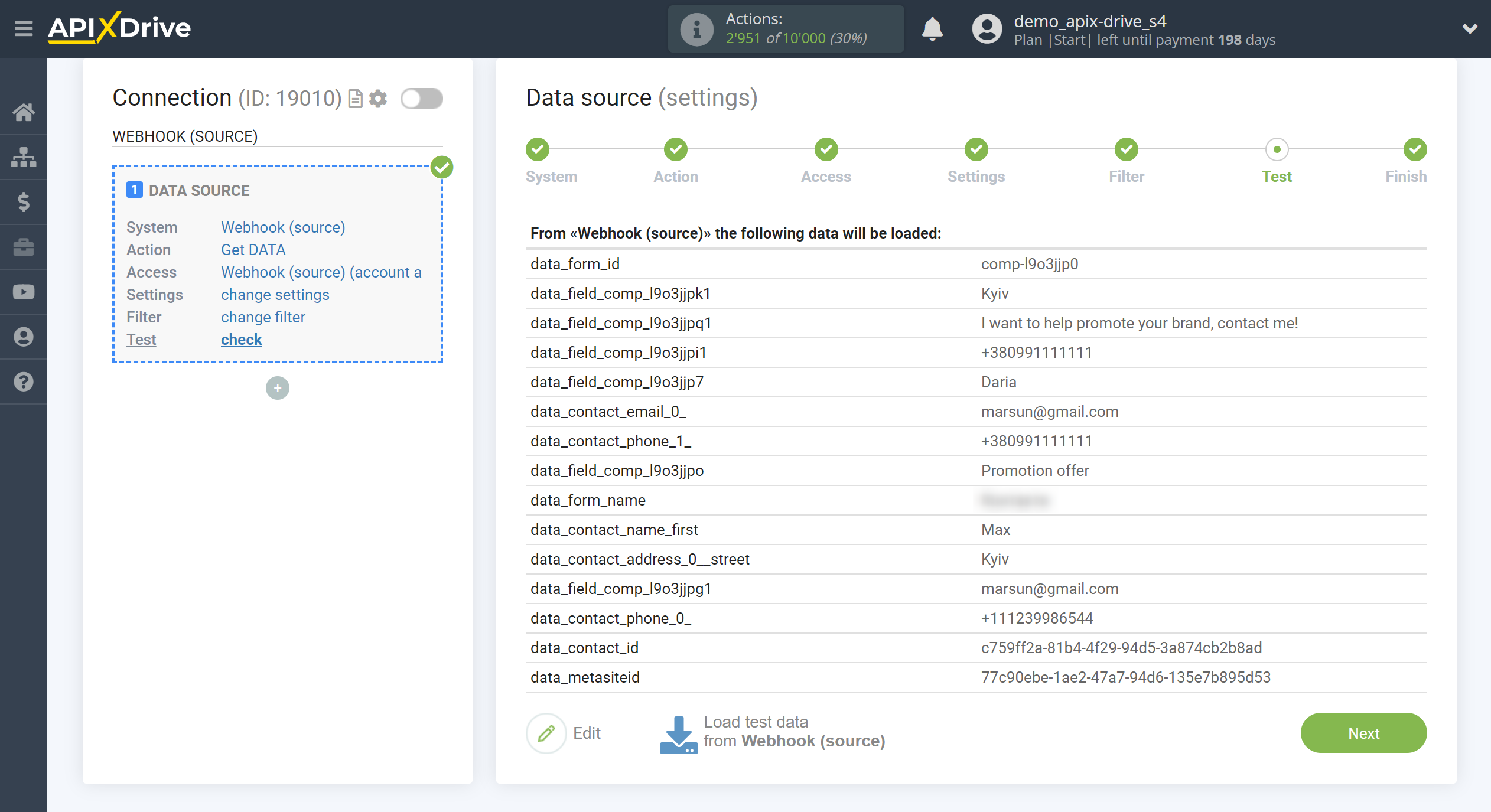This screenshot has width=1491, height=812.
Task: Go to the Action step
Action: (676, 149)
